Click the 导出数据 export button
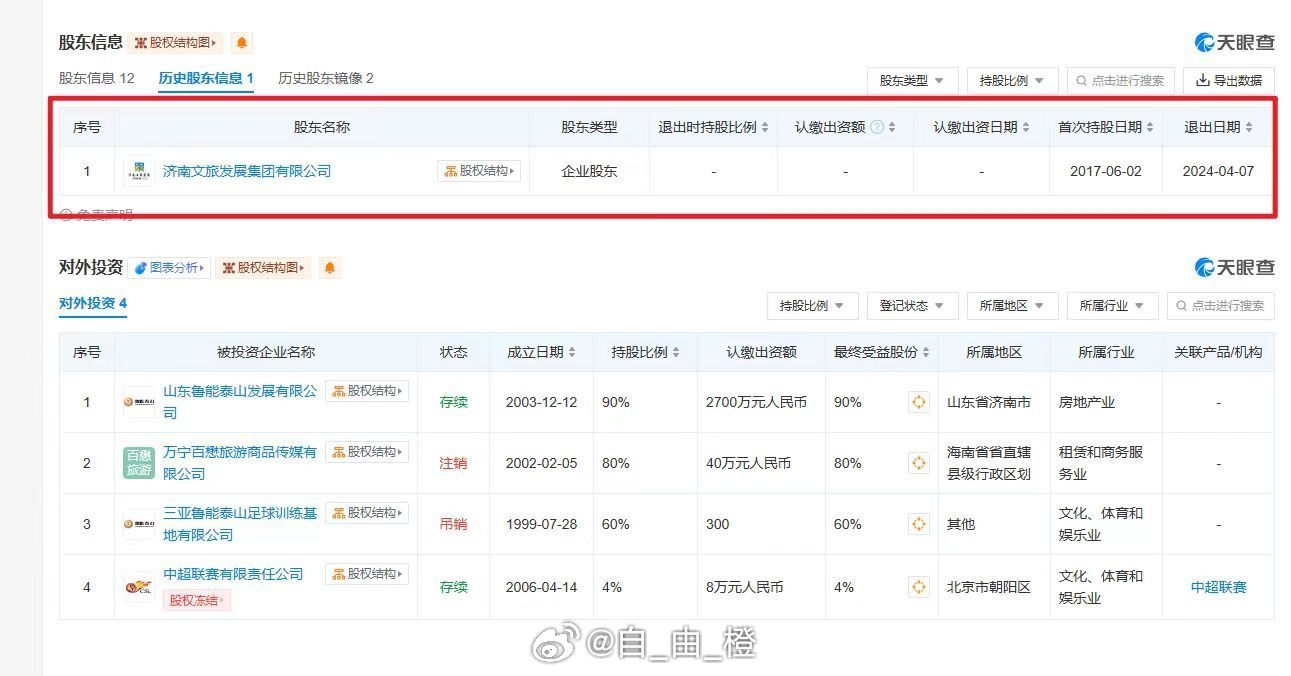The height and width of the screenshot is (676, 1291). point(1229,81)
